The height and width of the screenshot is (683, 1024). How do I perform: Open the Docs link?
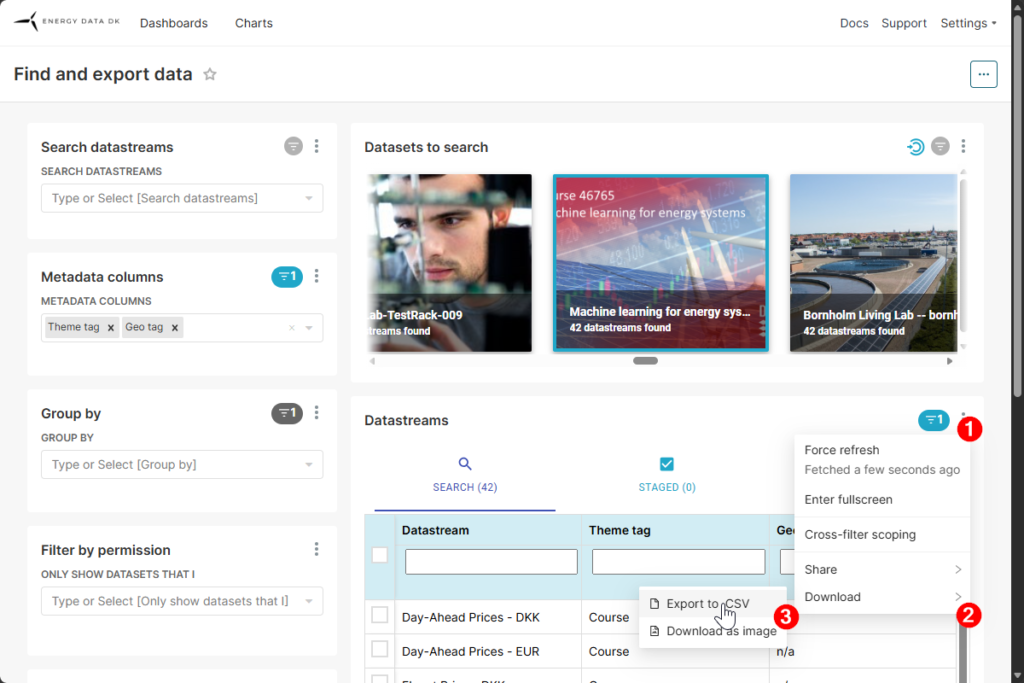854,23
